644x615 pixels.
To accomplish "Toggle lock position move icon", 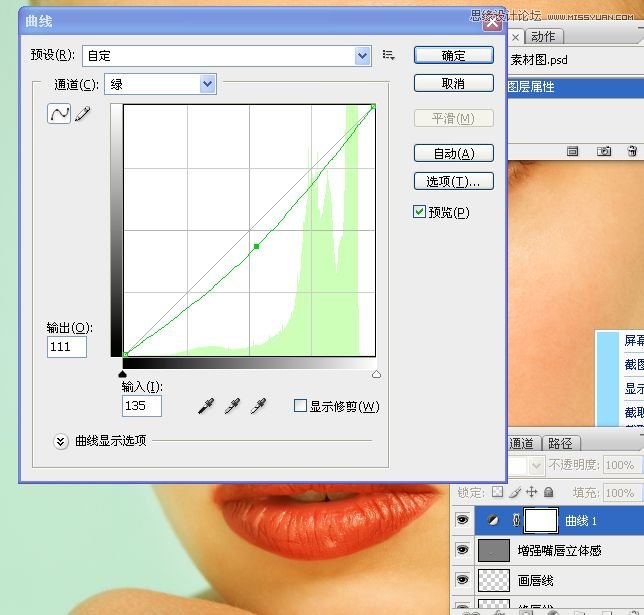I will 531,492.
